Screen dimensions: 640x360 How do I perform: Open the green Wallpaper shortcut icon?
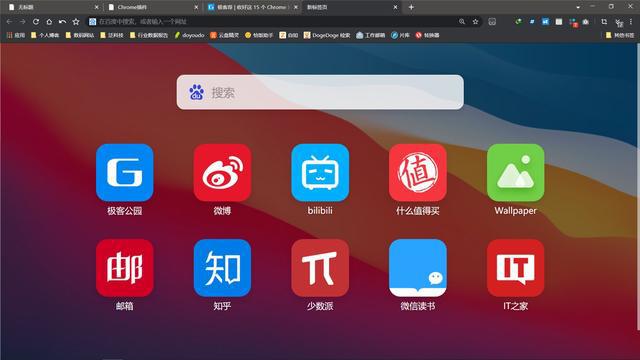pos(516,172)
